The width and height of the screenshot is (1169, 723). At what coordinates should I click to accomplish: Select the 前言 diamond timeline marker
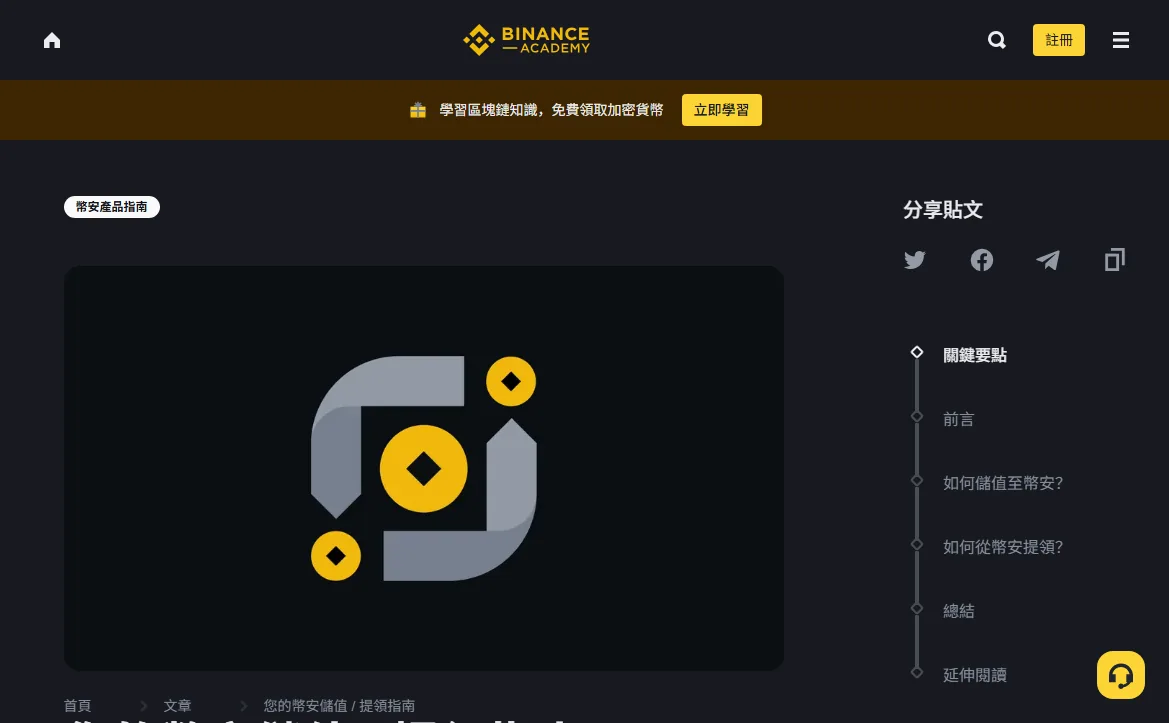[x=917, y=417]
